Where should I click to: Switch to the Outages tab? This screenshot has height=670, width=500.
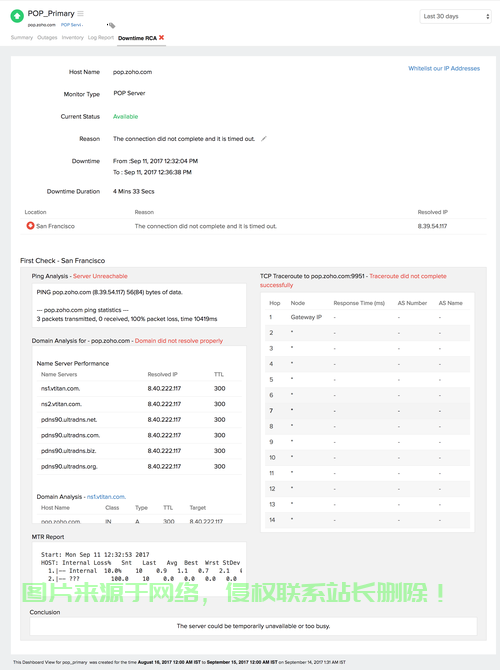47,38
